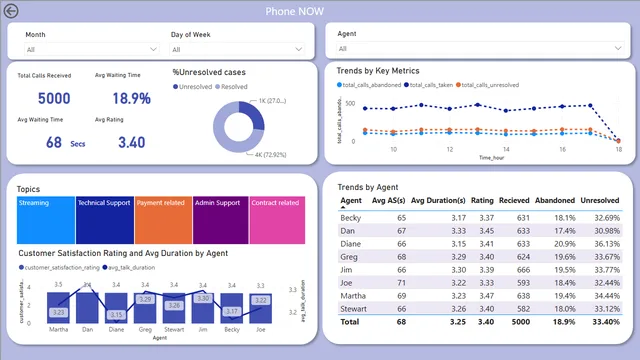Click Jim's 666 received cell
Viewport: 640px width, 360px height.
point(523,270)
